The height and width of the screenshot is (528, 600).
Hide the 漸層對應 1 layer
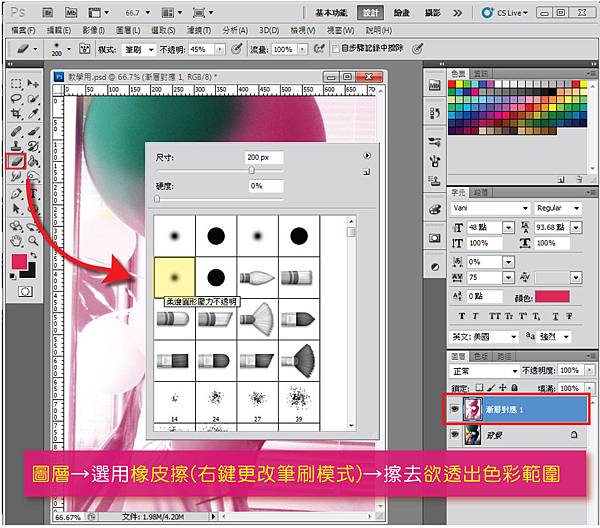click(455, 409)
